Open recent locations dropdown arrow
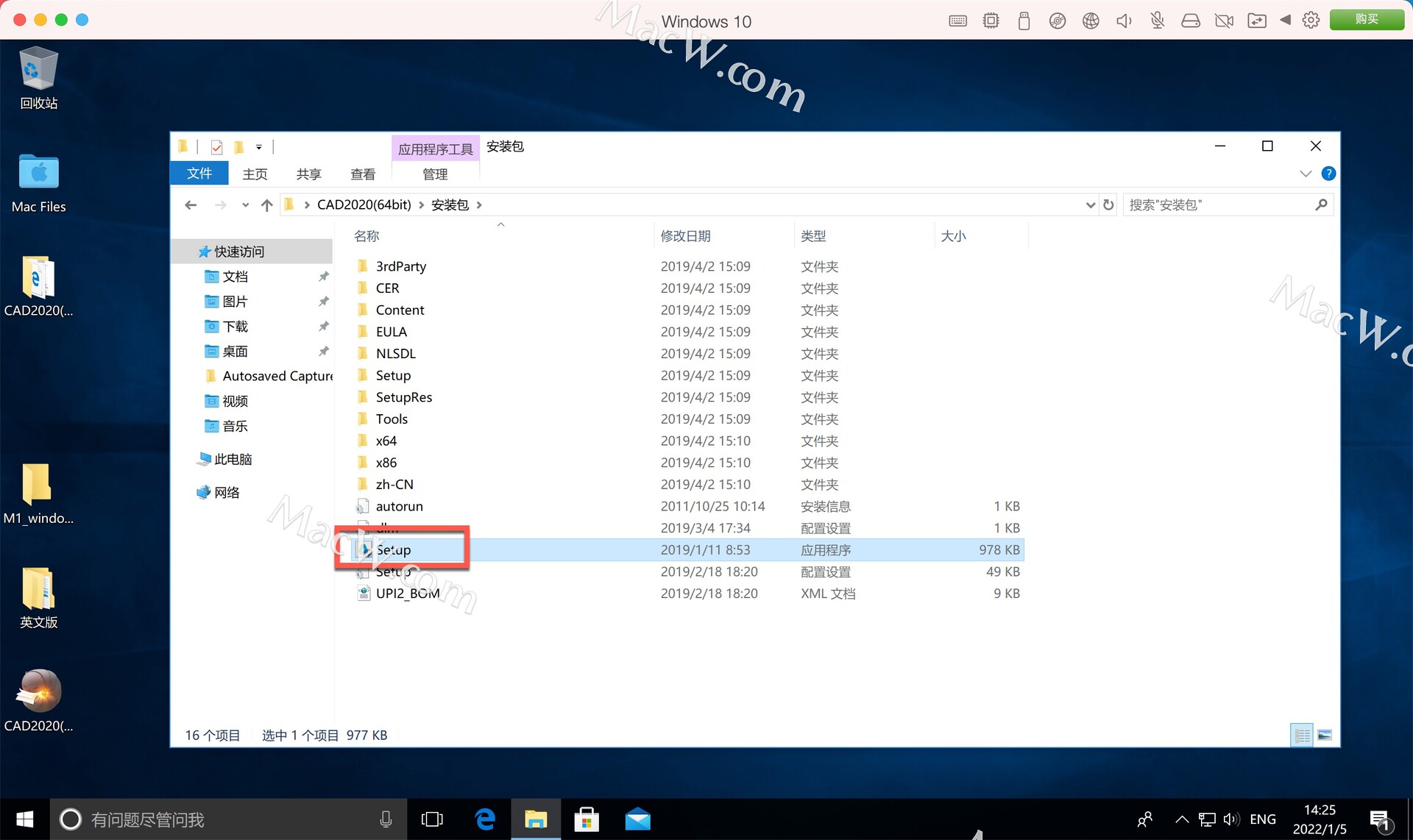Image resolution: width=1413 pixels, height=840 pixels. [245, 205]
